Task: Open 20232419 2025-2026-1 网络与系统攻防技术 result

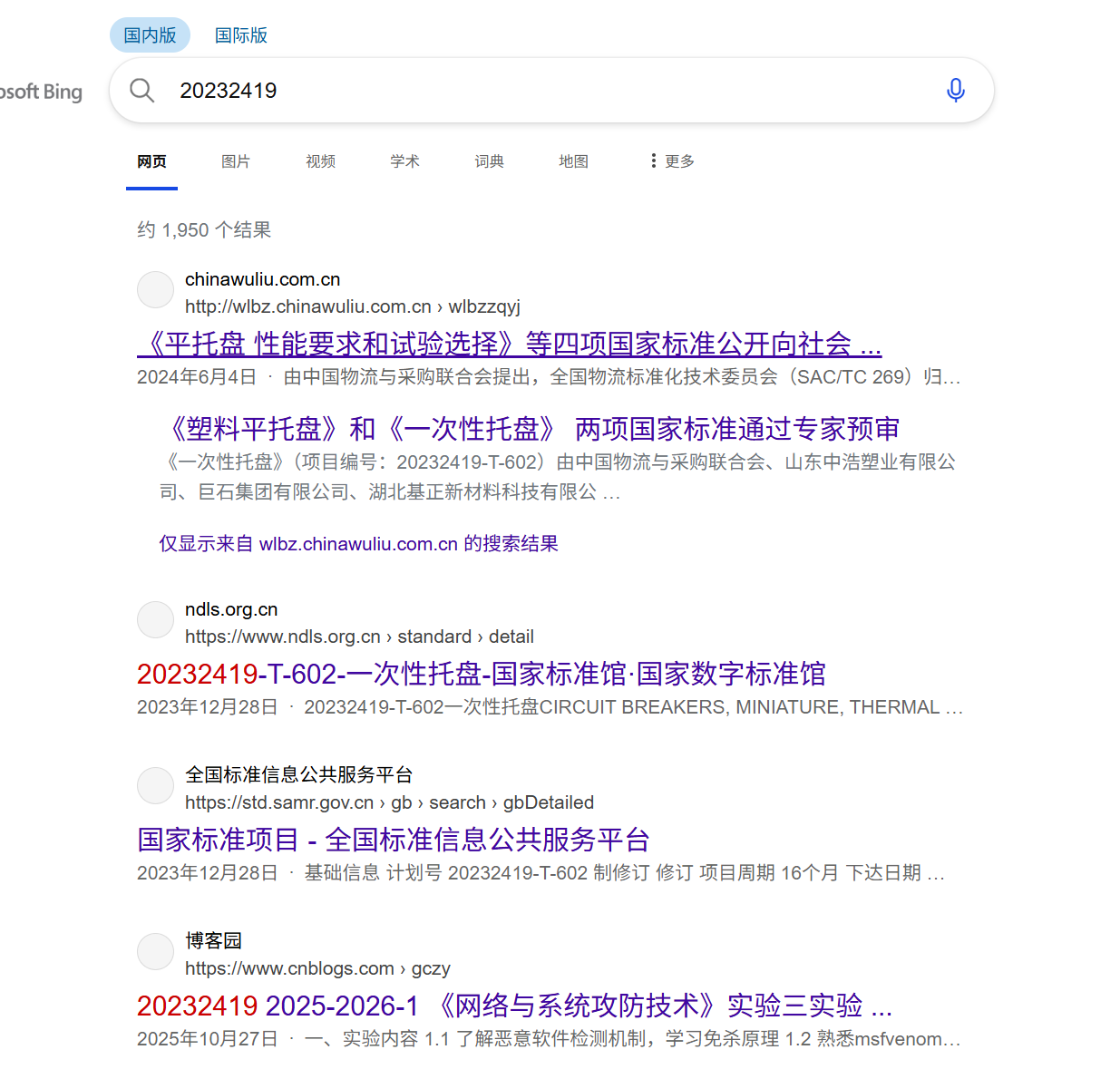Action: [x=514, y=1006]
